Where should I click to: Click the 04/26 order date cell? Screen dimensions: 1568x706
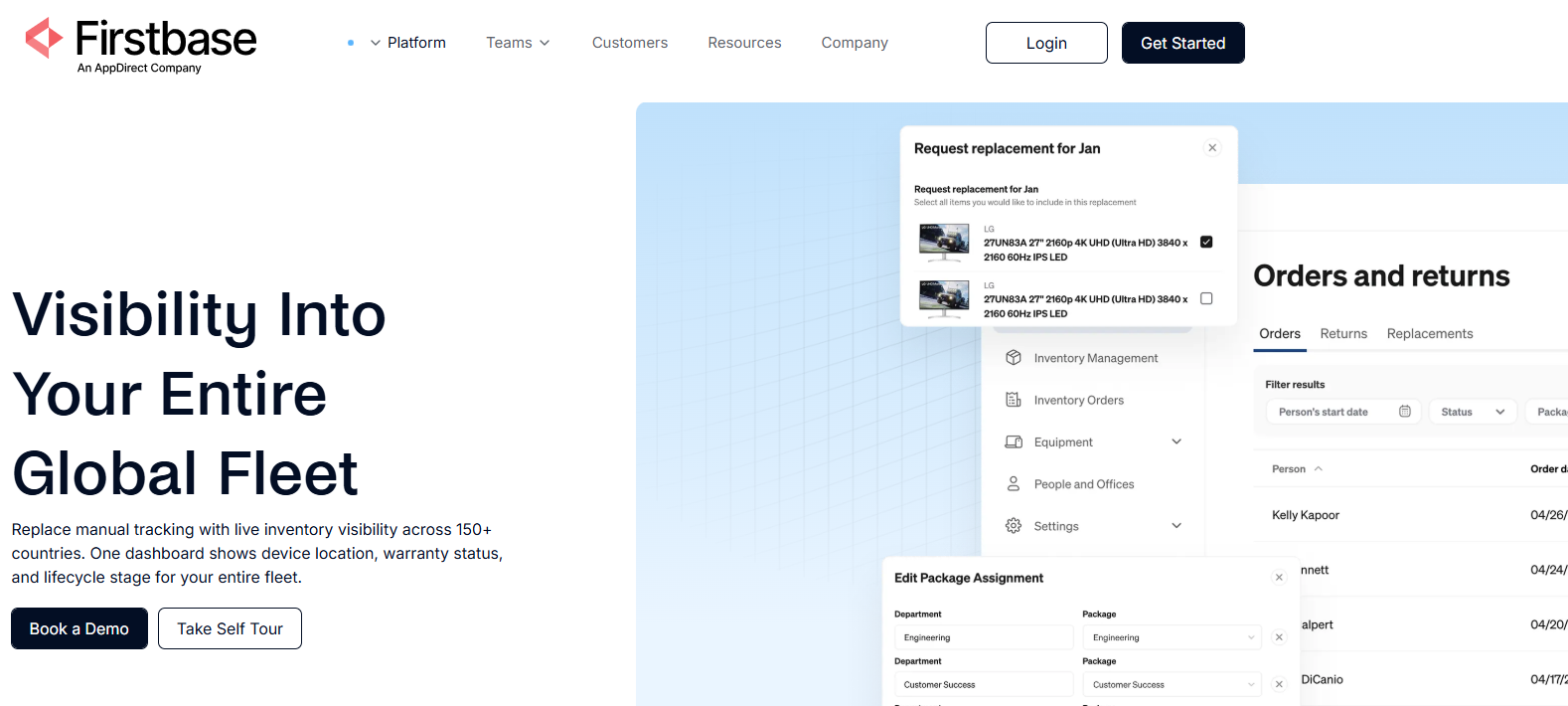coord(1548,515)
